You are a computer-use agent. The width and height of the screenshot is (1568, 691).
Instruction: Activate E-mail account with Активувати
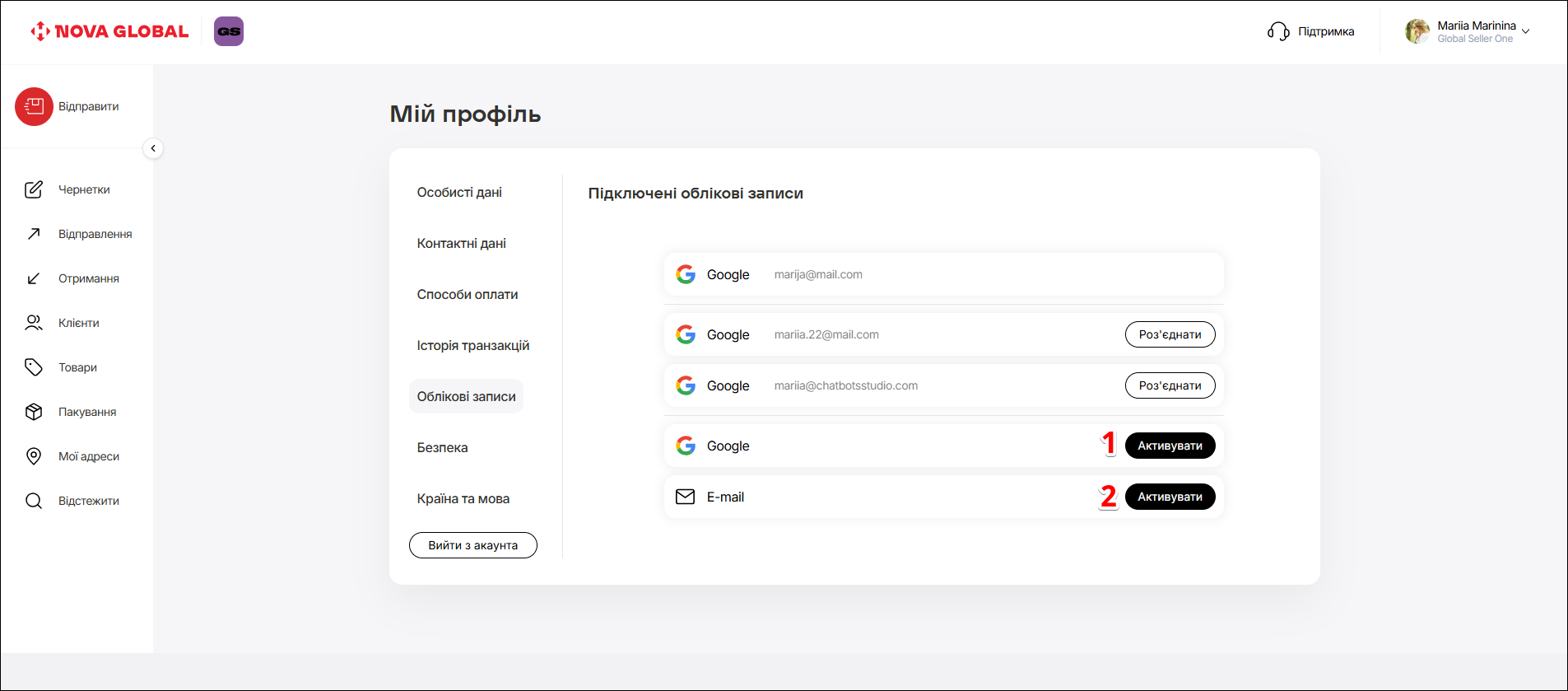click(x=1170, y=497)
